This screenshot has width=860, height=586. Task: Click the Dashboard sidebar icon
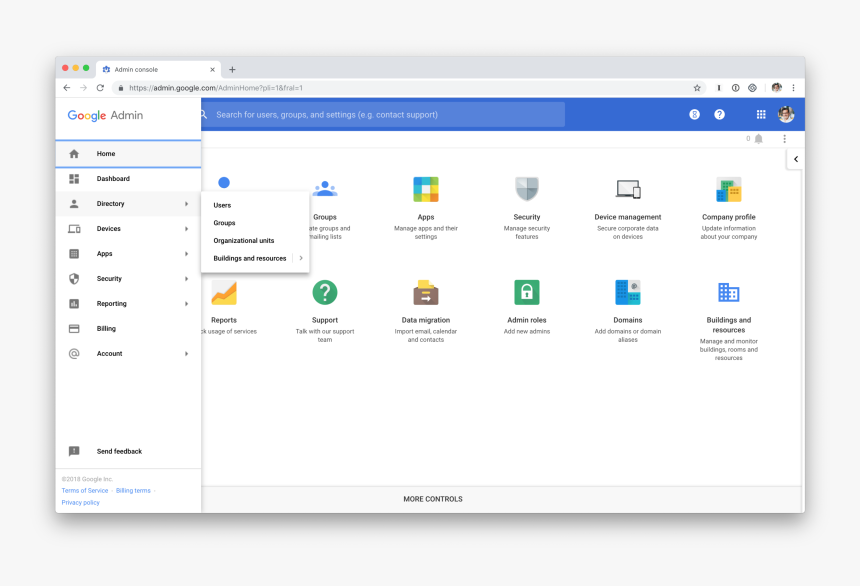[x=74, y=179]
